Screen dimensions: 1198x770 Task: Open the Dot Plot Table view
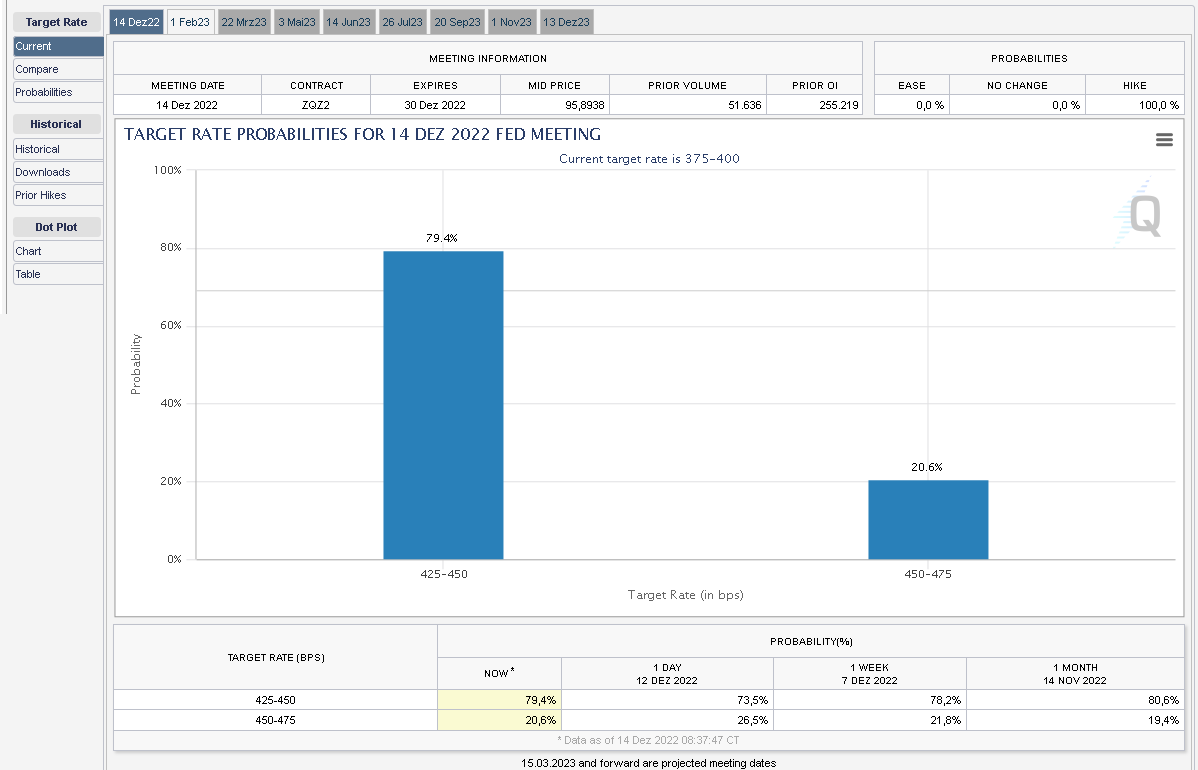click(x=55, y=274)
